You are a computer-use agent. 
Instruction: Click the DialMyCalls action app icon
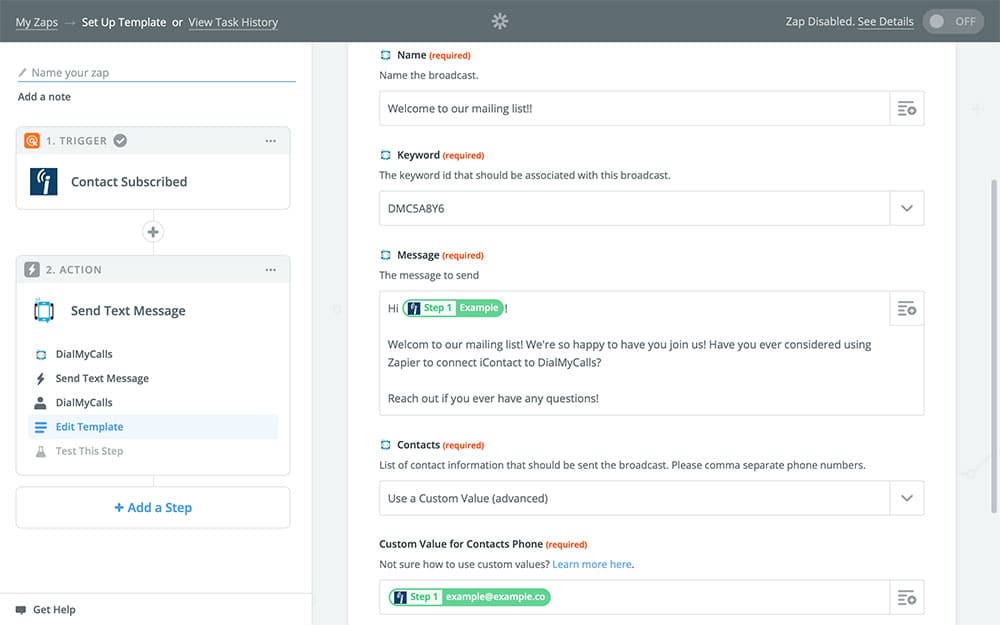coord(44,311)
